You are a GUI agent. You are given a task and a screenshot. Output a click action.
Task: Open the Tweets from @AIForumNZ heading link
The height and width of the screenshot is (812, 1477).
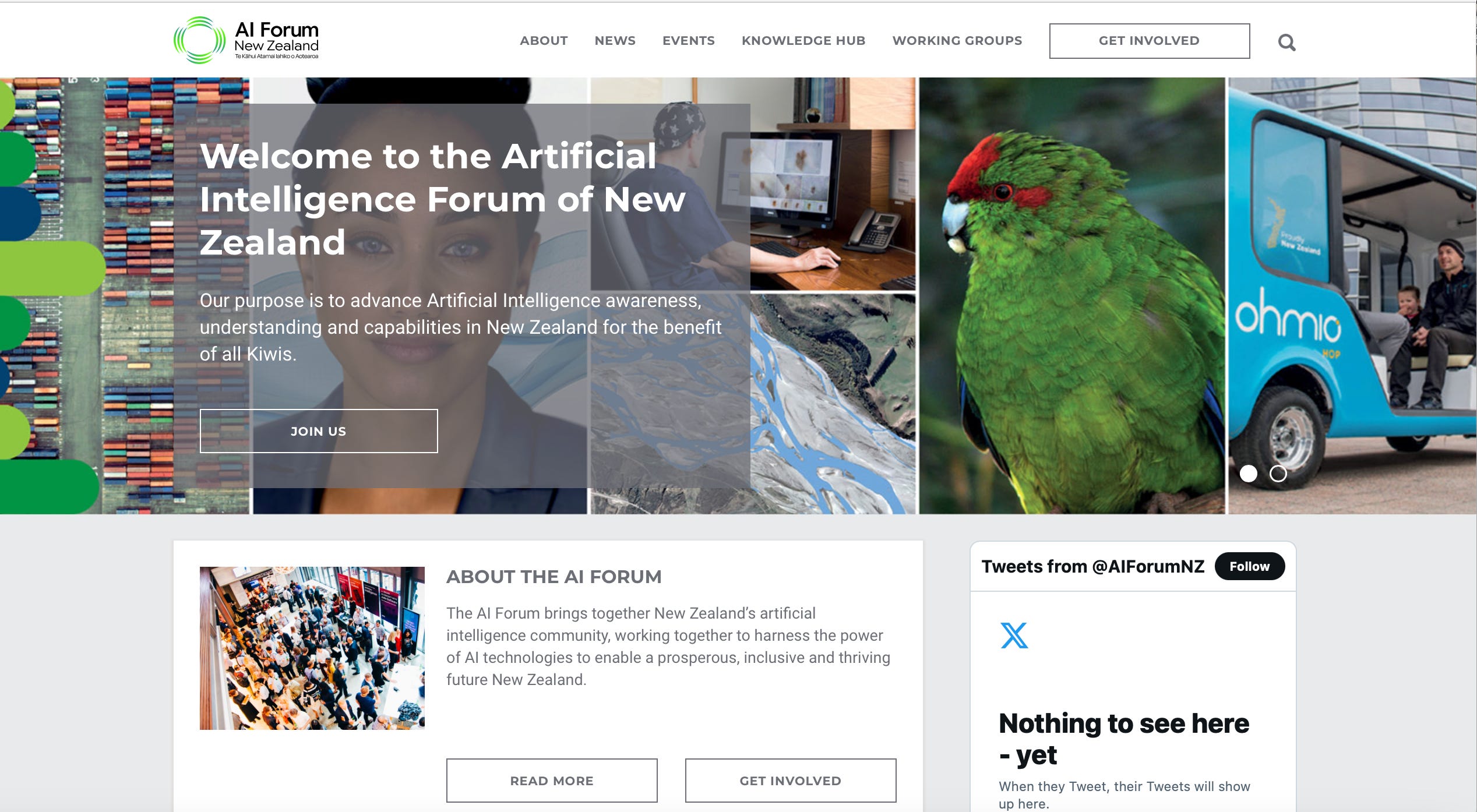pos(1092,566)
